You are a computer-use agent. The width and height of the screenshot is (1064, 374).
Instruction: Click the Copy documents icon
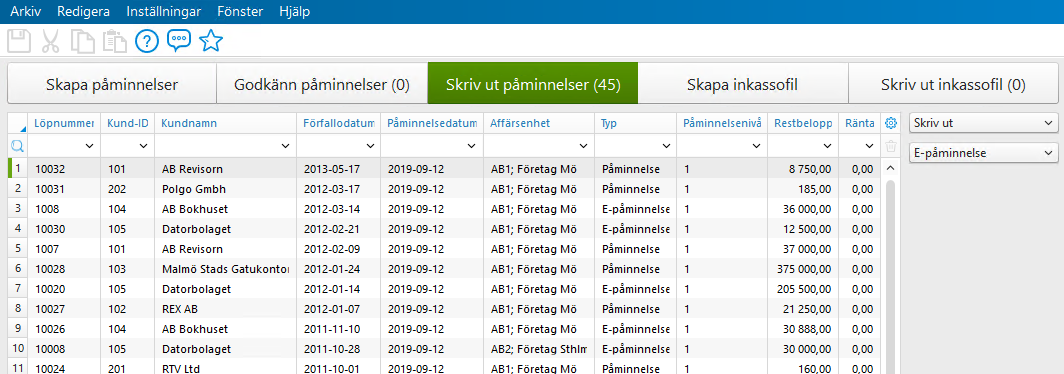pos(83,41)
